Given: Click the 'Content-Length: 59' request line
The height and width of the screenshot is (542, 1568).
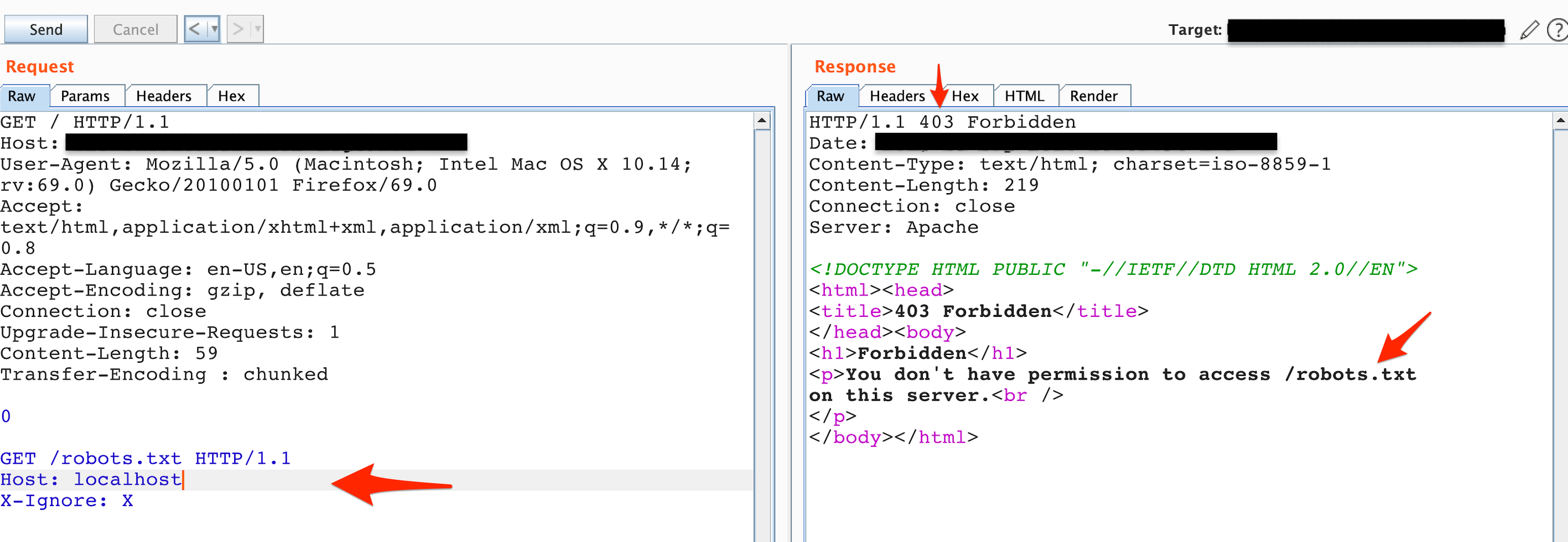Looking at the screenshot, I should (109, 353).
